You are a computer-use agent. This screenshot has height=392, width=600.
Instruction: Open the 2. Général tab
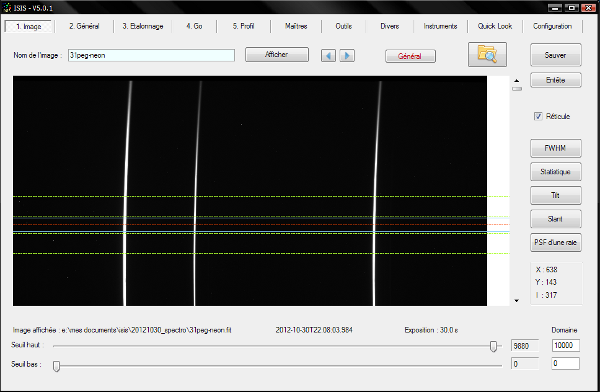84,26
